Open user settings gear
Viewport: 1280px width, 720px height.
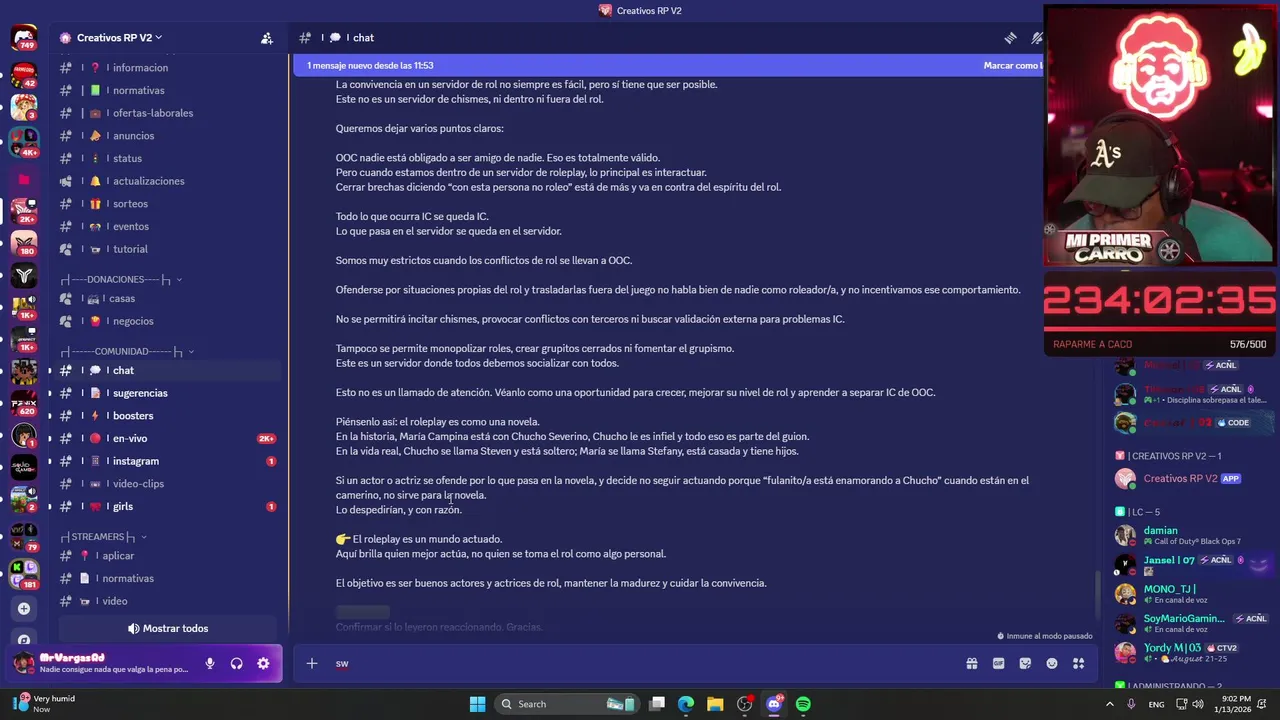click(263, 663)
